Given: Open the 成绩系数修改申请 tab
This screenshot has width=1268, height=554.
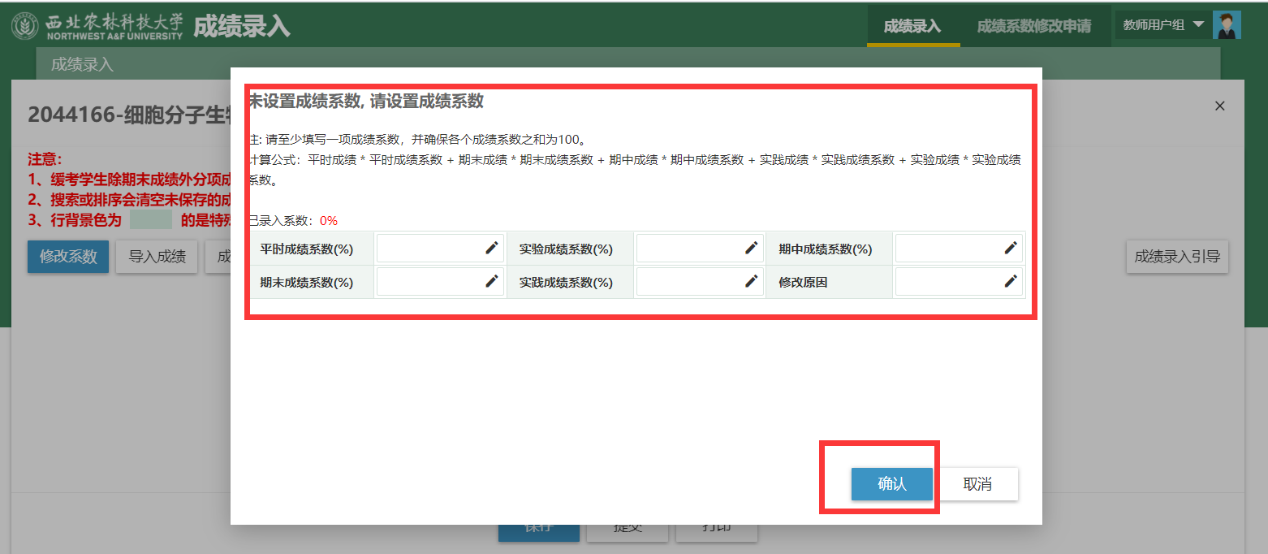Looking at the screenshot, I should (1033, 26).
